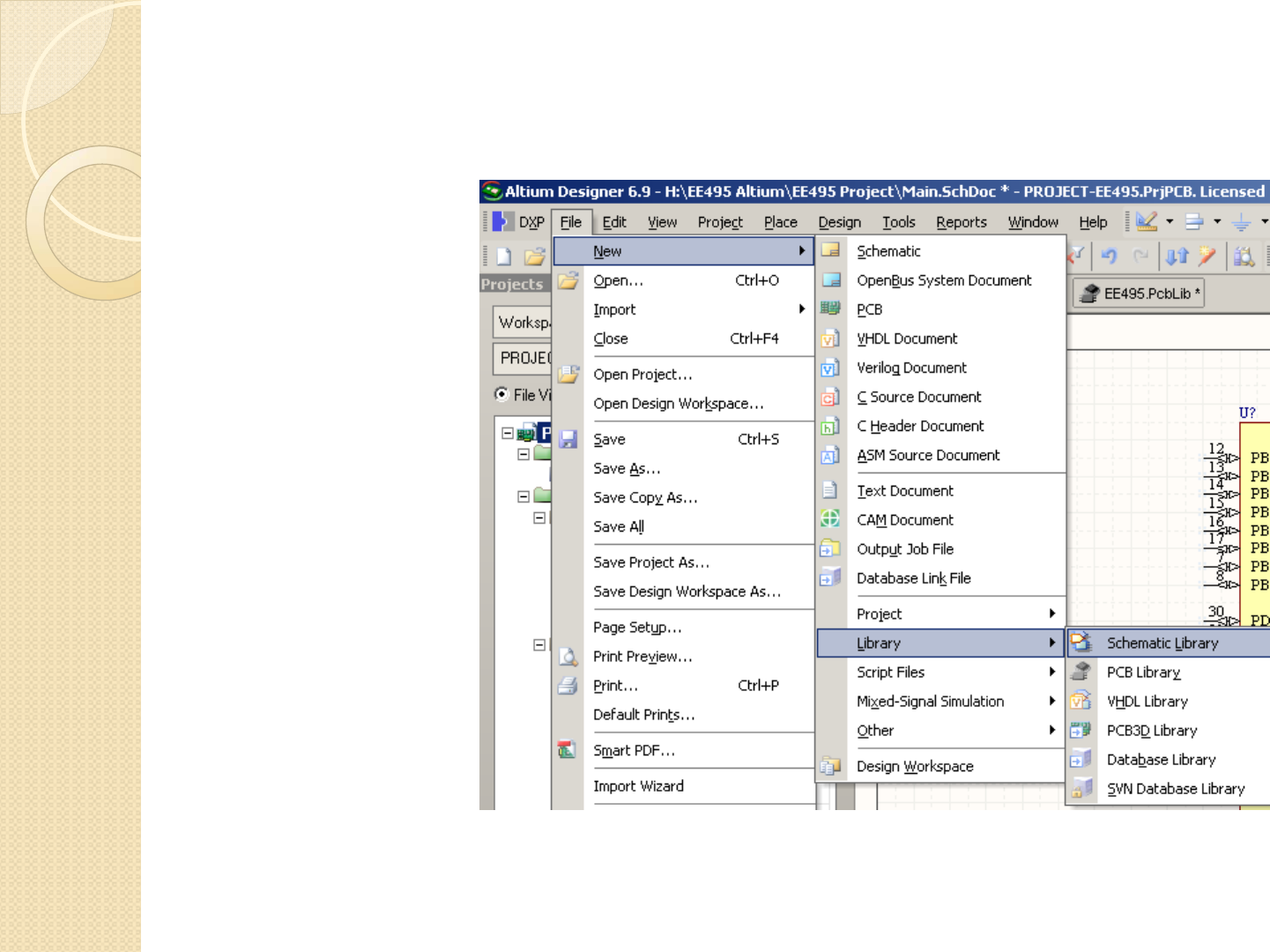Click the PCB3D Library icon

1081,730
